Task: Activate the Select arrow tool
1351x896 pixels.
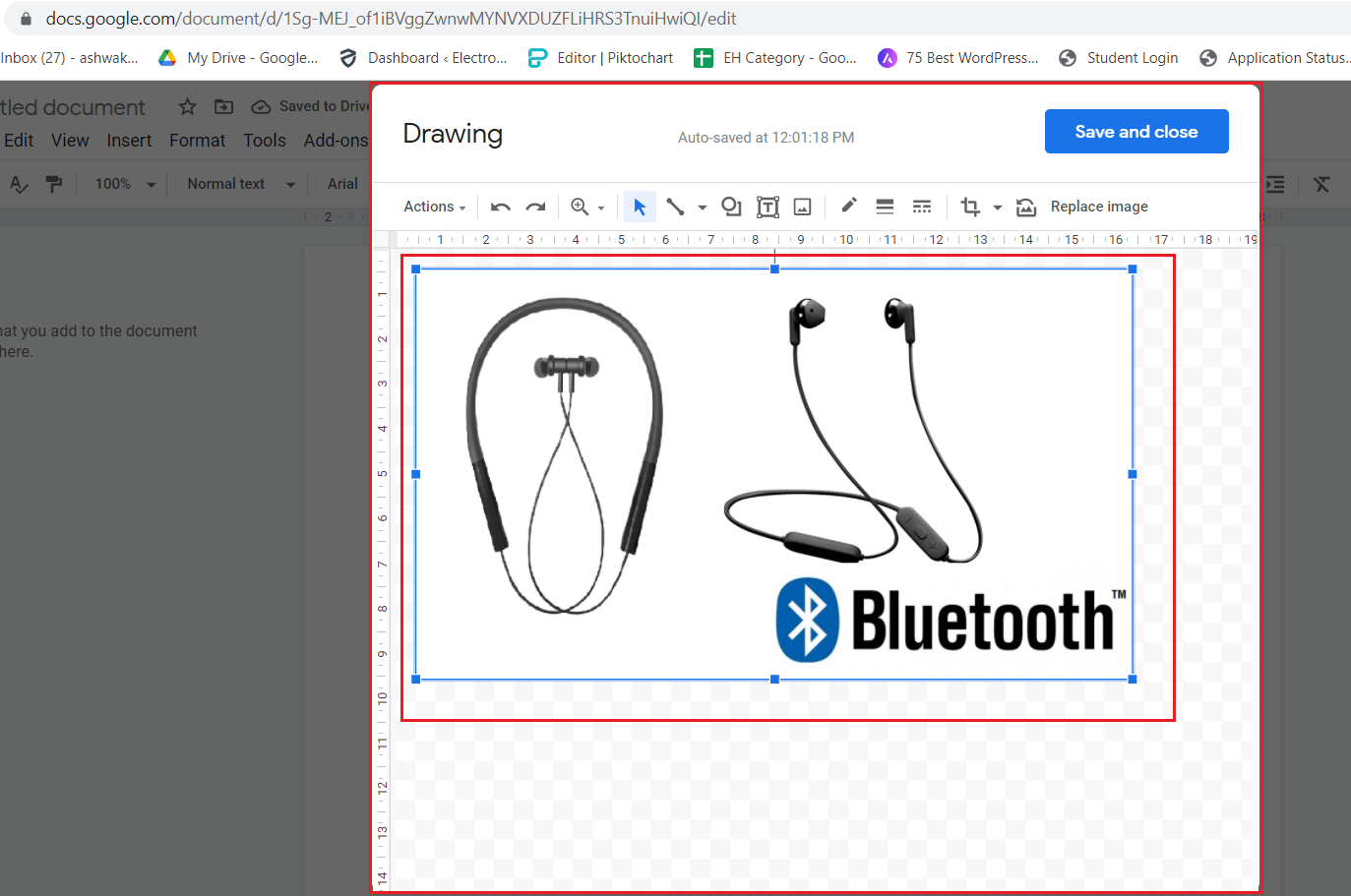Action: pos(640,207)
